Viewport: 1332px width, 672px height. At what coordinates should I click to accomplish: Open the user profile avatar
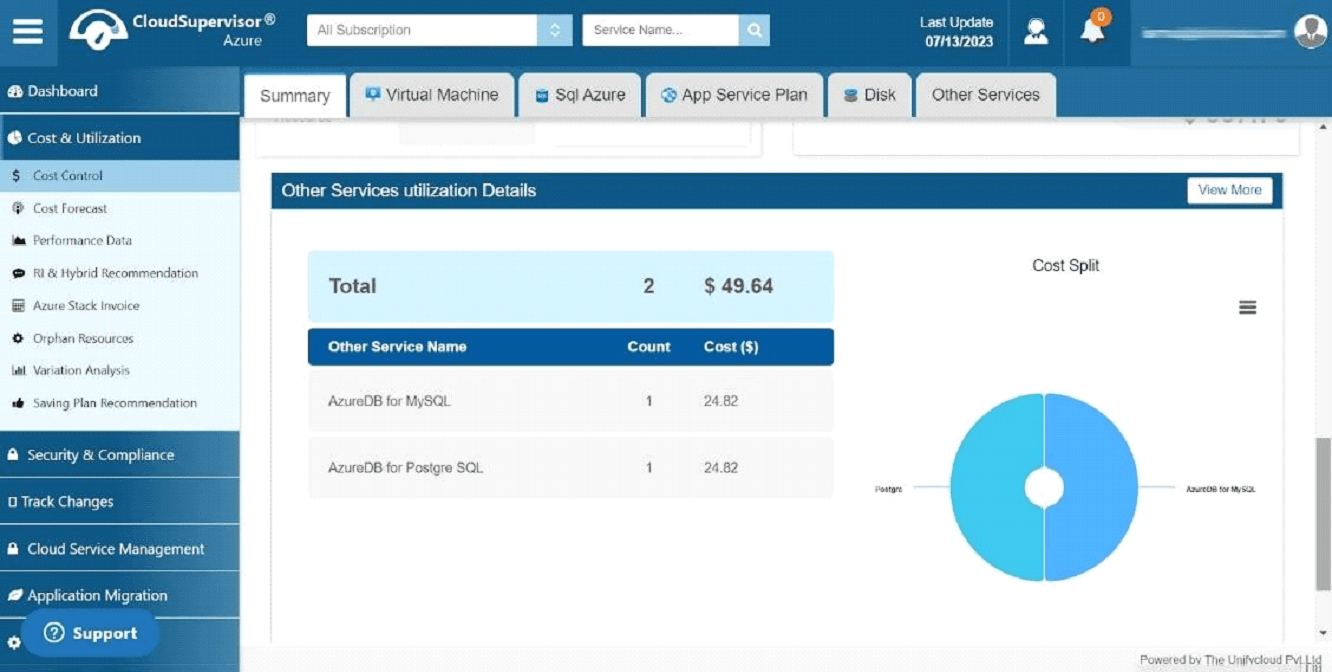(1310, 31)
